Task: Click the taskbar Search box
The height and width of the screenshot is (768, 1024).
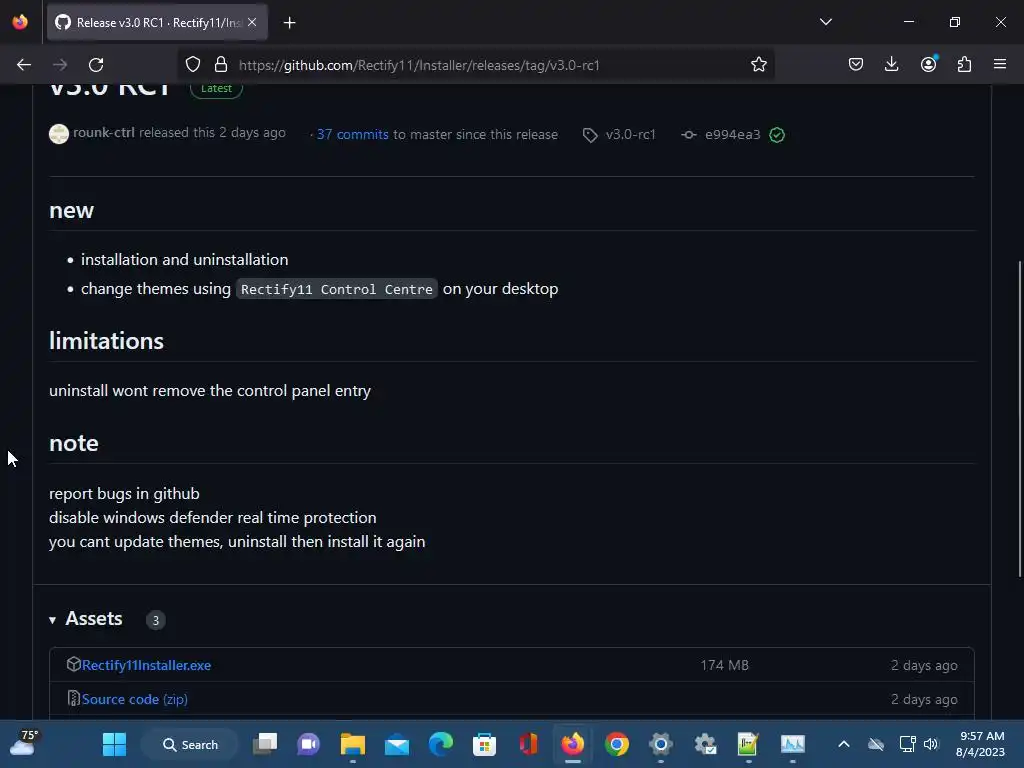Action: pyautogui.click(x=189, y=744)
